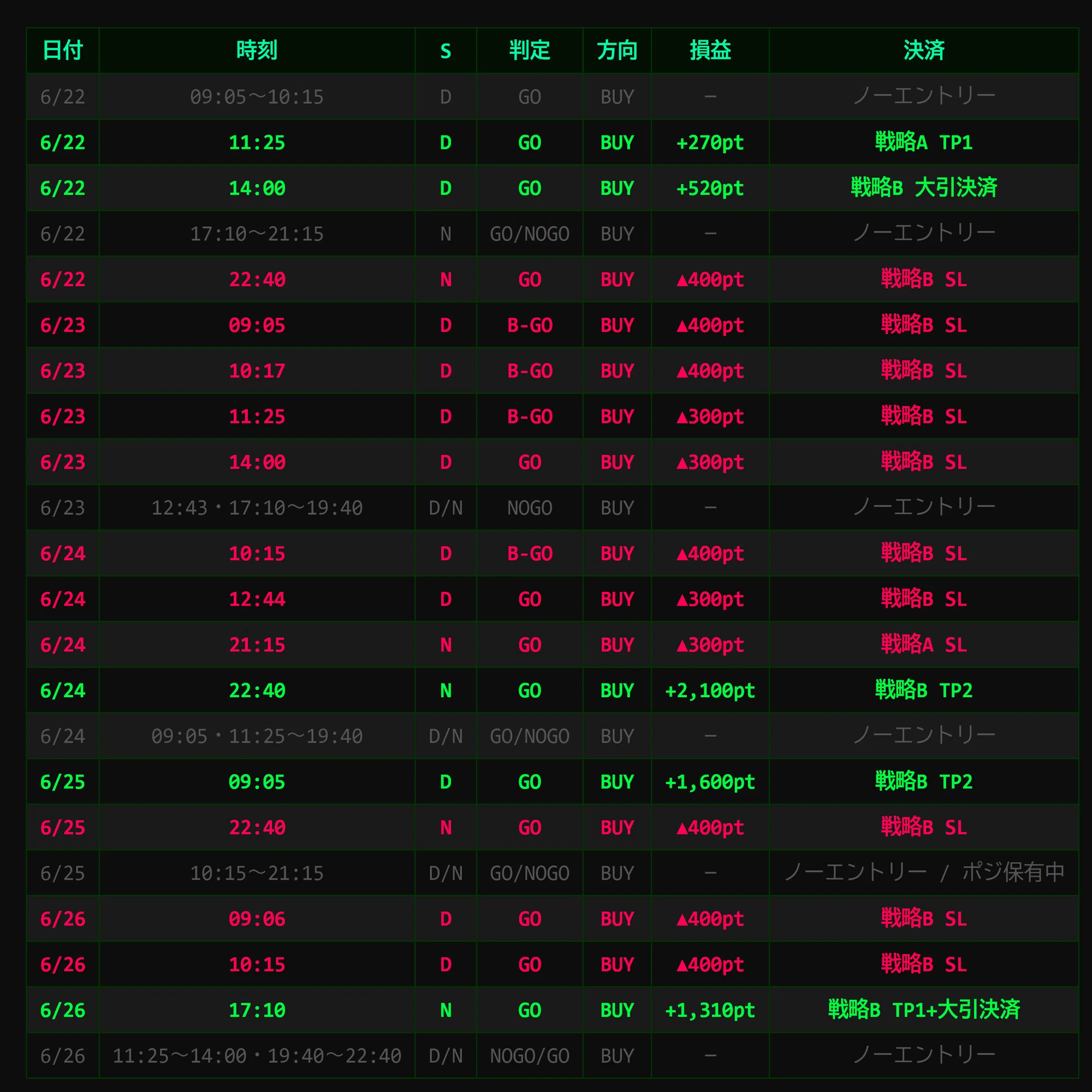
Task: Select the 21:15 time cell on 6/24
Action: click(257, 645)
